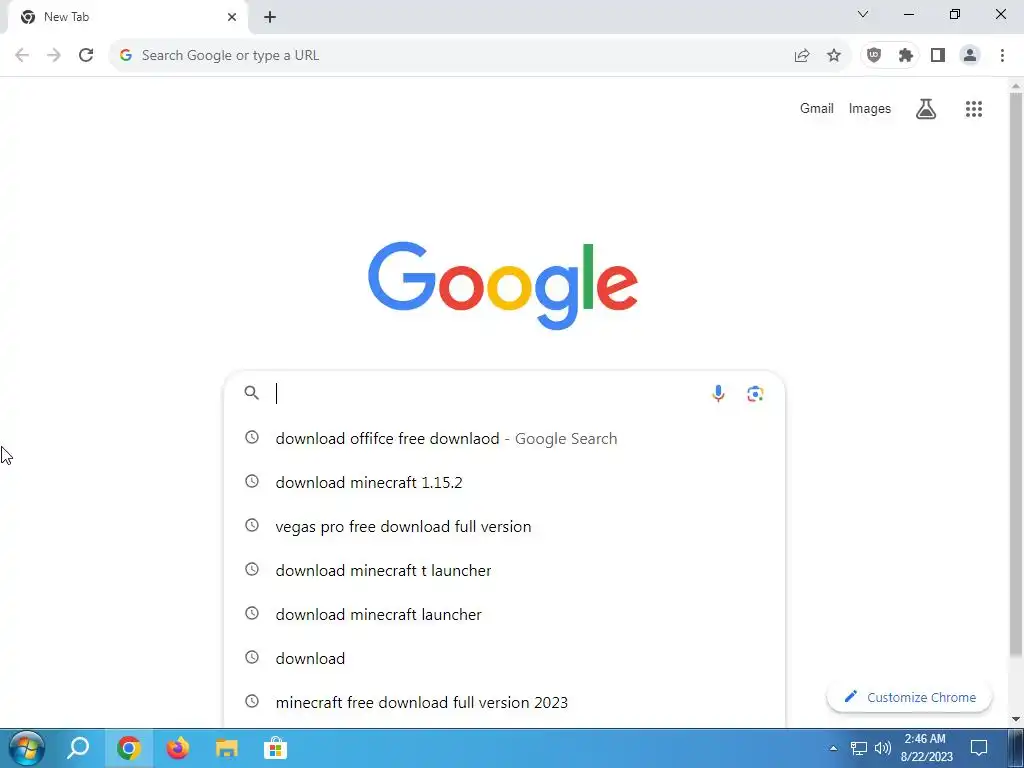The width and height of the screenshot is (1024, 768).
Task: Click the Customize Chrome button
Action: (909, 697)
